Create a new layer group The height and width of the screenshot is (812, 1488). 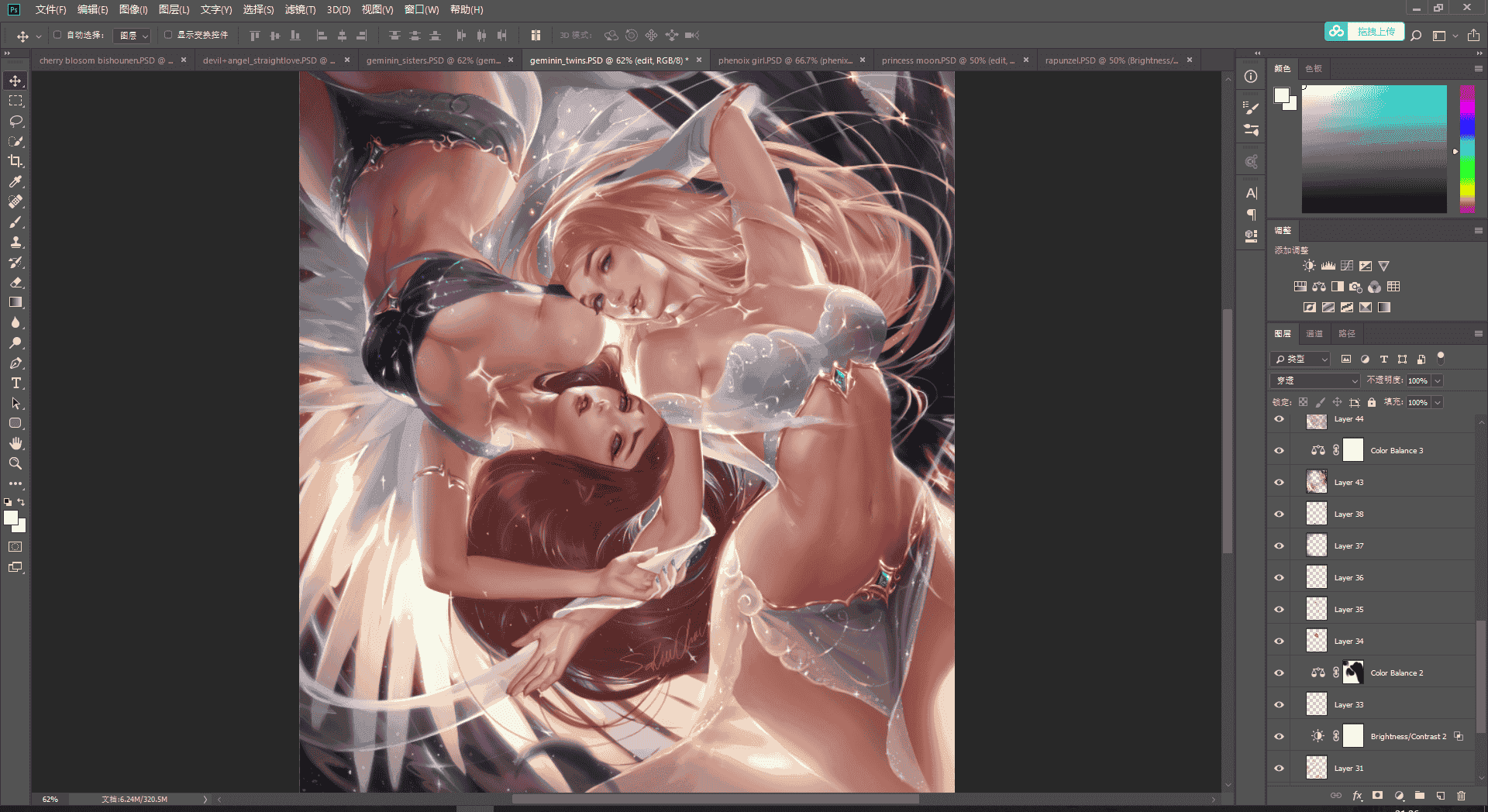point(1420,796)
